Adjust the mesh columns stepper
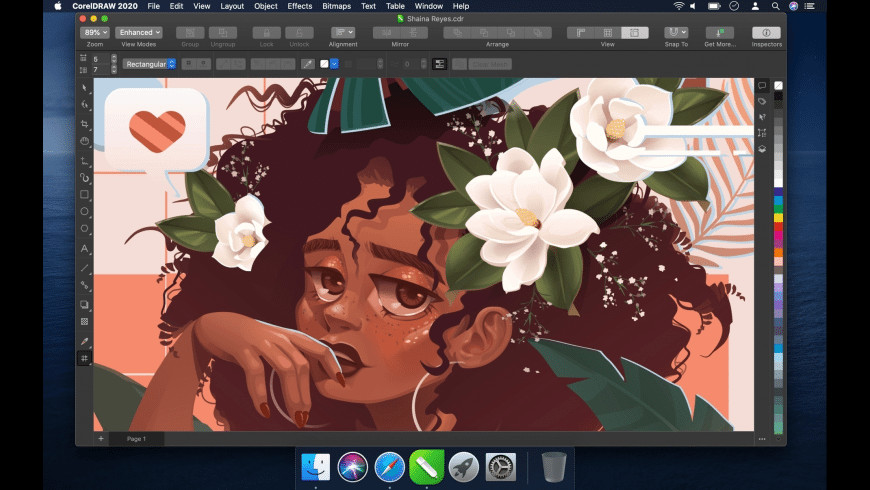 pos(114,59)
